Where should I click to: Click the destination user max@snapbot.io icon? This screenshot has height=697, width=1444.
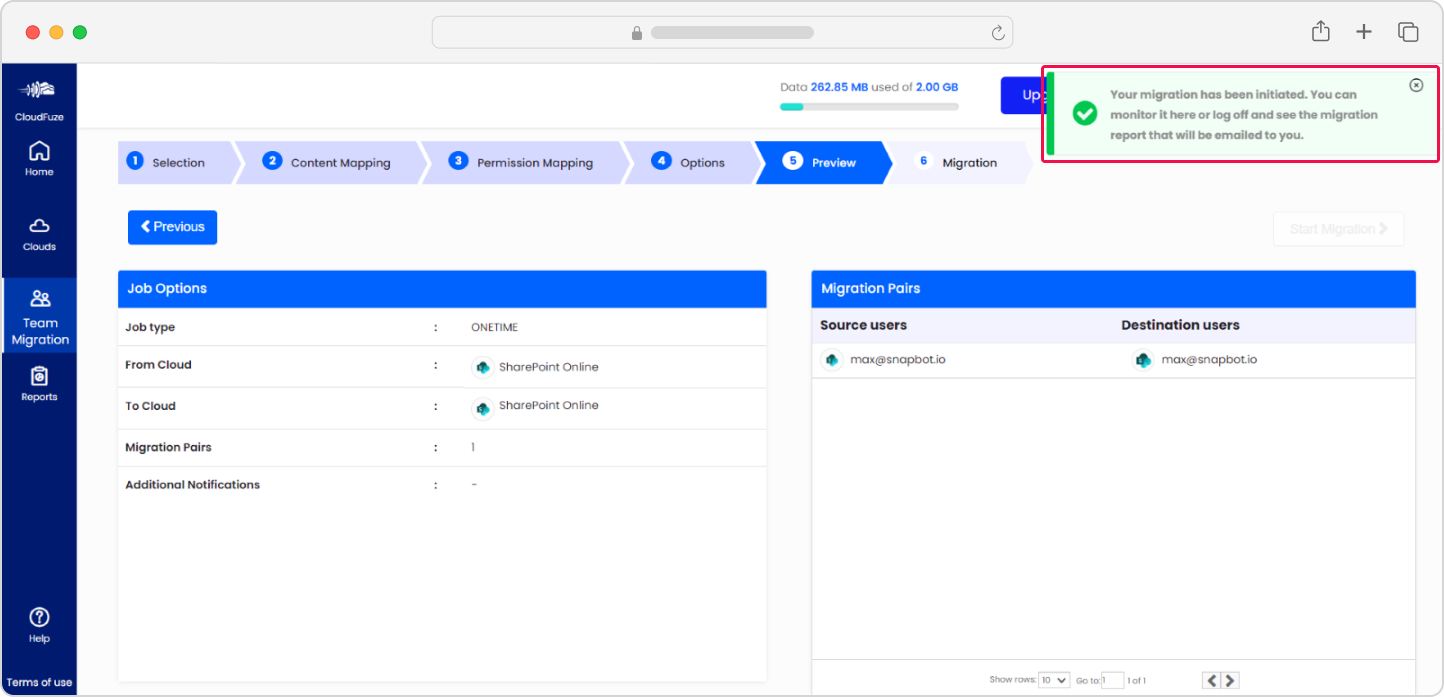[x=1143, y=360]
